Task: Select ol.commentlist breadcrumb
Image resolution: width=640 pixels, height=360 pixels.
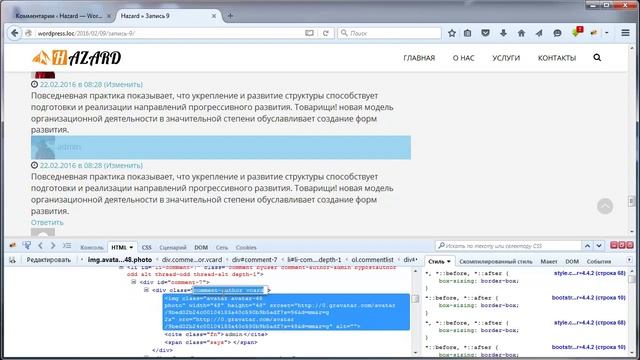Action: click(372, 260)
